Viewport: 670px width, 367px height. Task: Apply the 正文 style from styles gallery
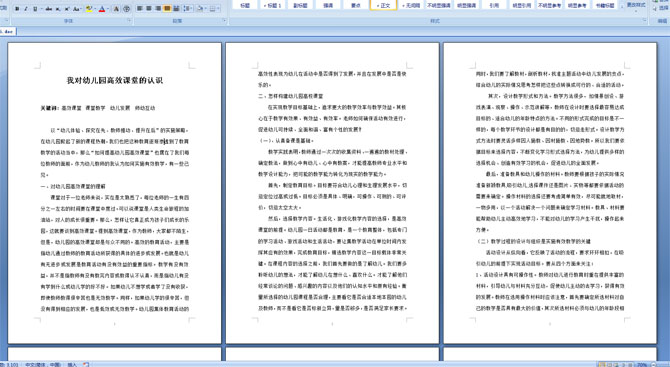pyautogui.click(x=383, y=5)
